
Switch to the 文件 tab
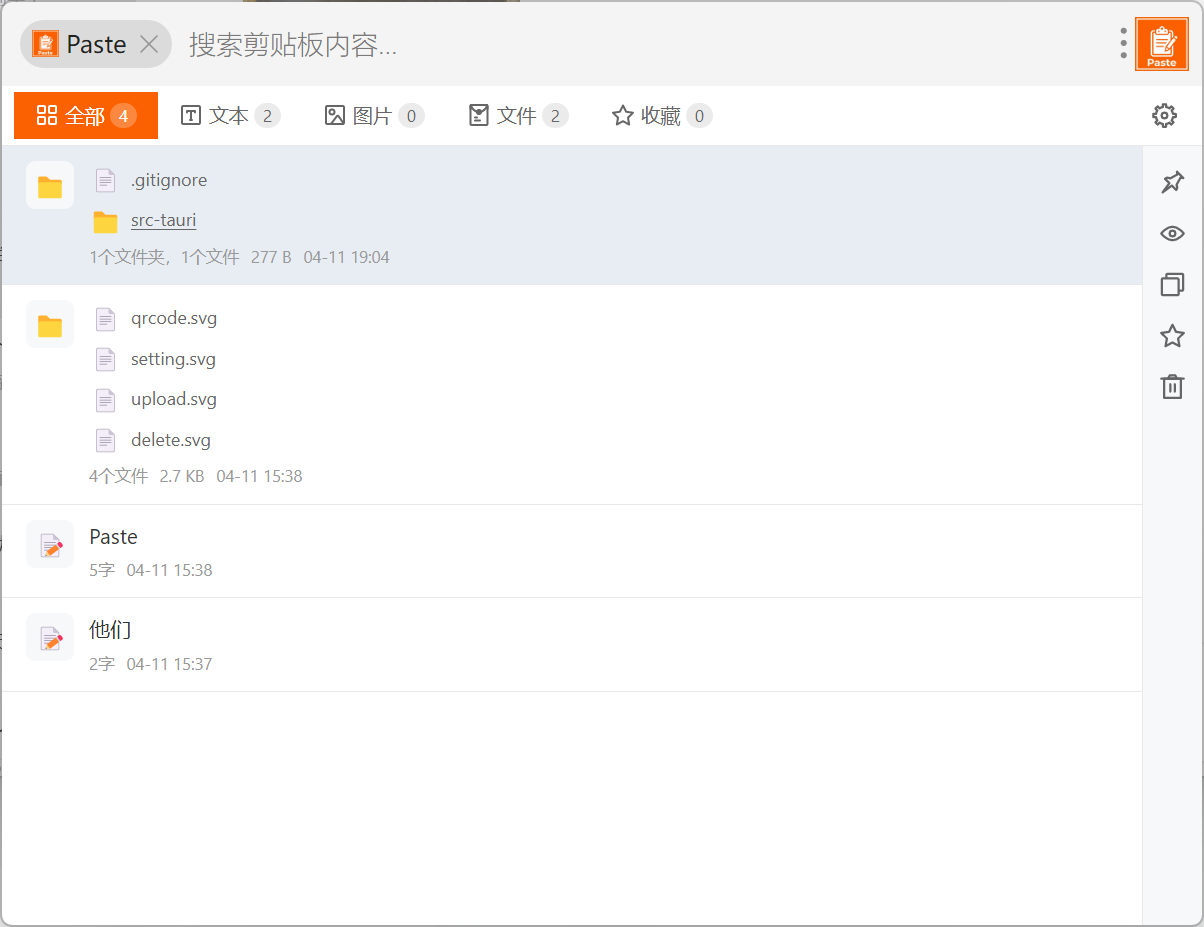coord(518,116)
